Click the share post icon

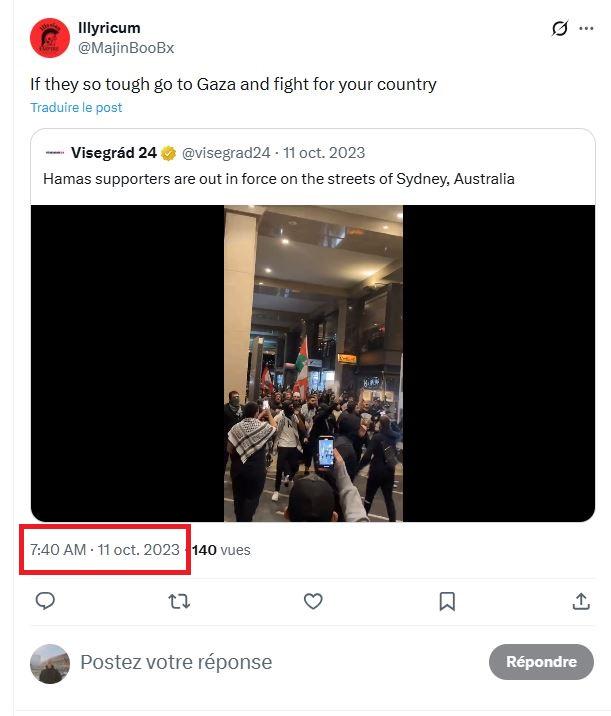pyautogui.click(x=581, y=601)
